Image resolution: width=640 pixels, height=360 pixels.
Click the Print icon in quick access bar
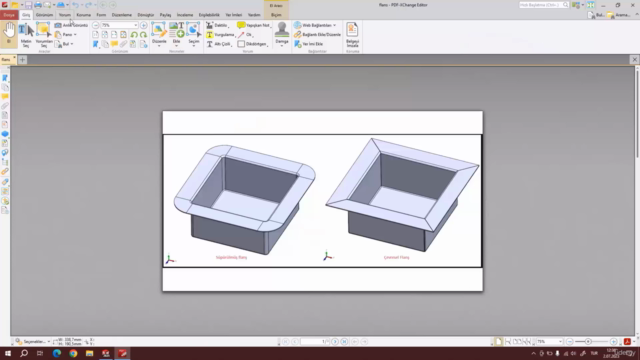tap(38, 5)
